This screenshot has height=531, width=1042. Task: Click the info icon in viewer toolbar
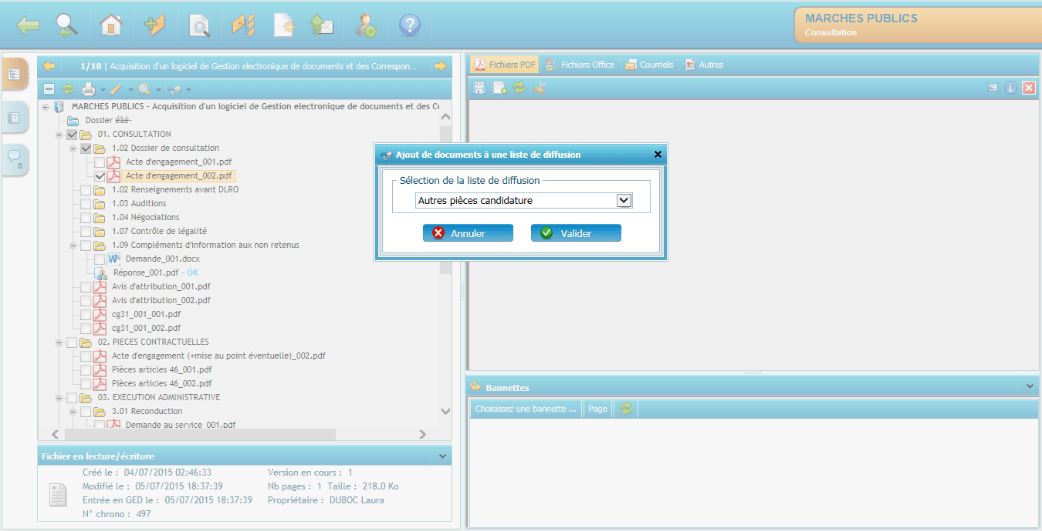(1010, 88)
